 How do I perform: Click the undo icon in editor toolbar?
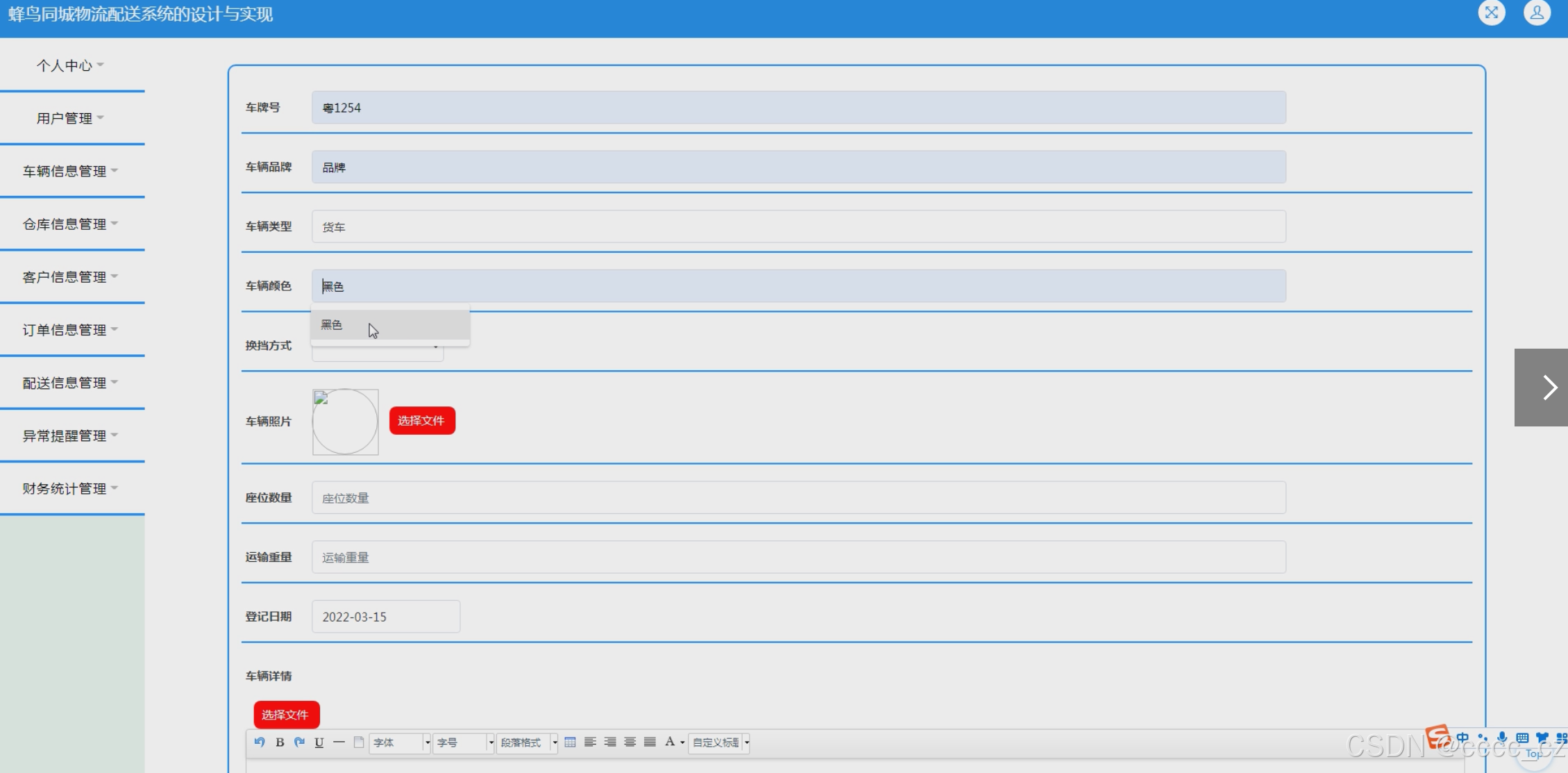click(260, 742)
